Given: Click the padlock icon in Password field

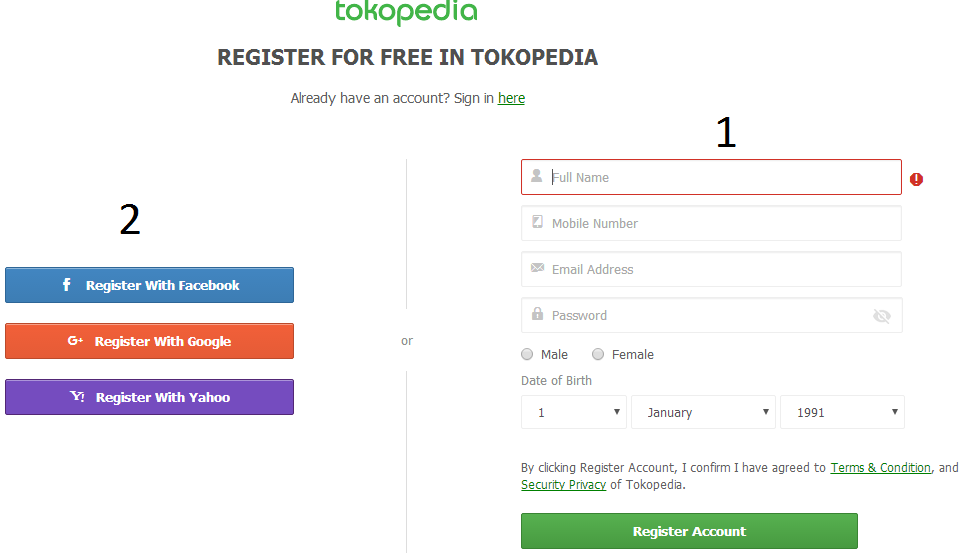Looking at the screenshot, I should 537,314.
